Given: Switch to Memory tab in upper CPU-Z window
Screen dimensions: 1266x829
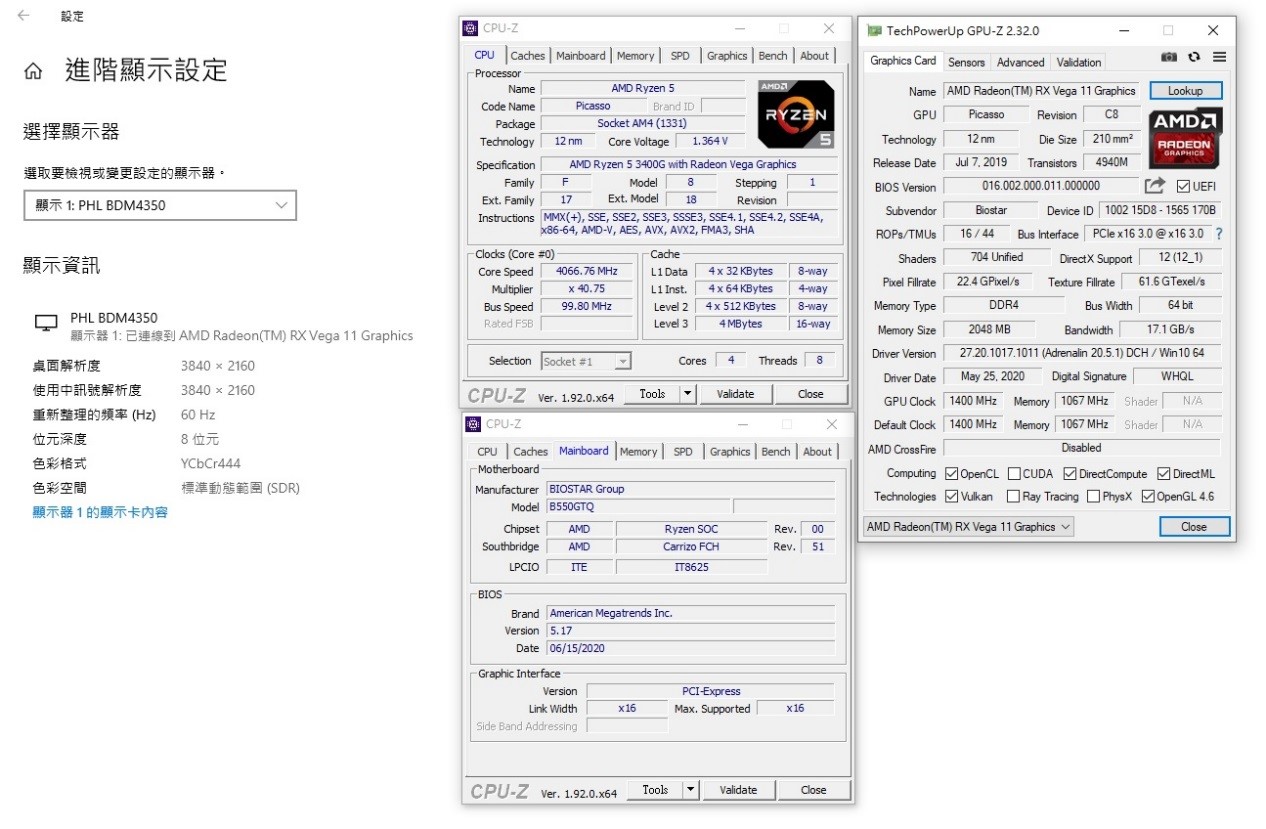Looking at the screenshot, I should [x=635, y=56].
